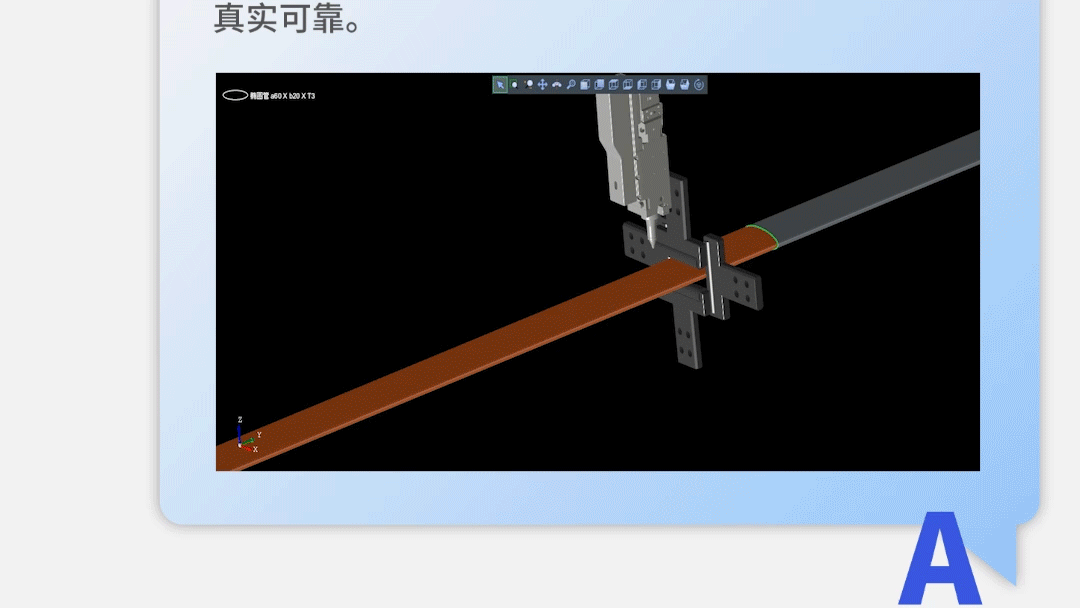Pick the last cube icon before bucket icons
Viewport: 1080px width, 608px height.
(656, 85)
